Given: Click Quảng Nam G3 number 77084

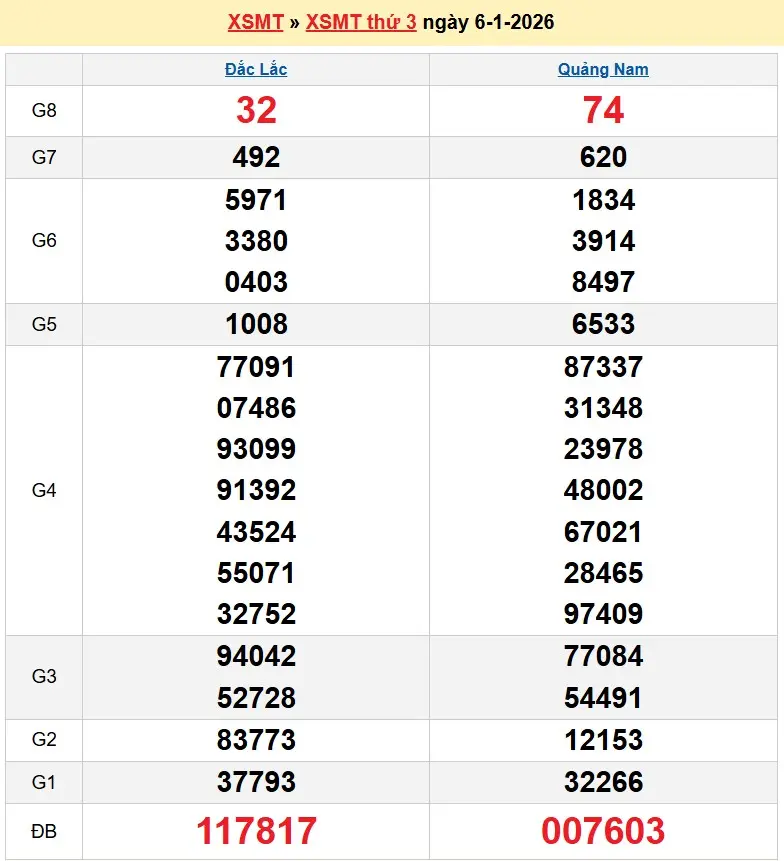Looking at the screenshot, I should coord(603,656).
